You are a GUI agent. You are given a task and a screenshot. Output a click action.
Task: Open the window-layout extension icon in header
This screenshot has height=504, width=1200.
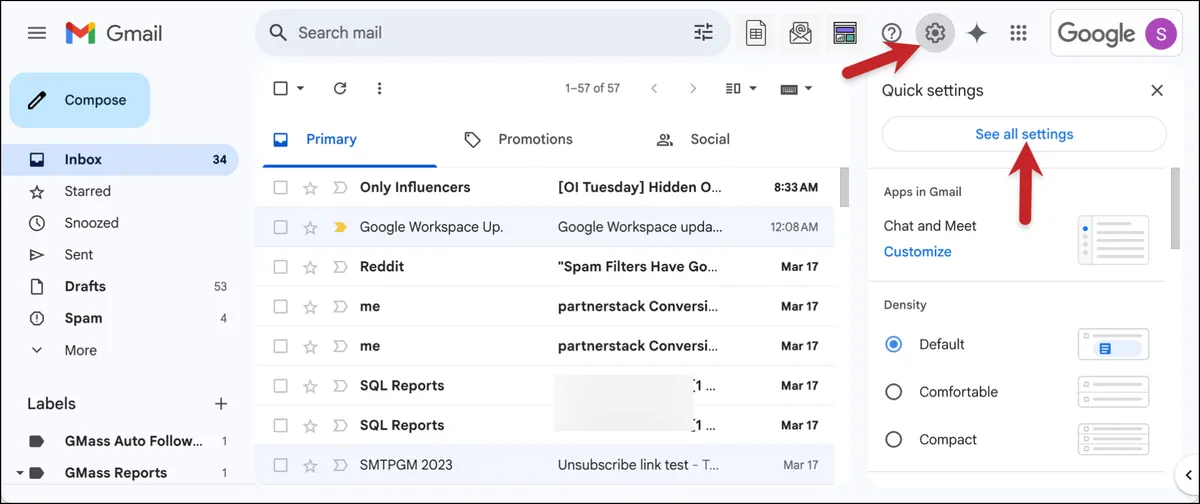tap(845, 33)
